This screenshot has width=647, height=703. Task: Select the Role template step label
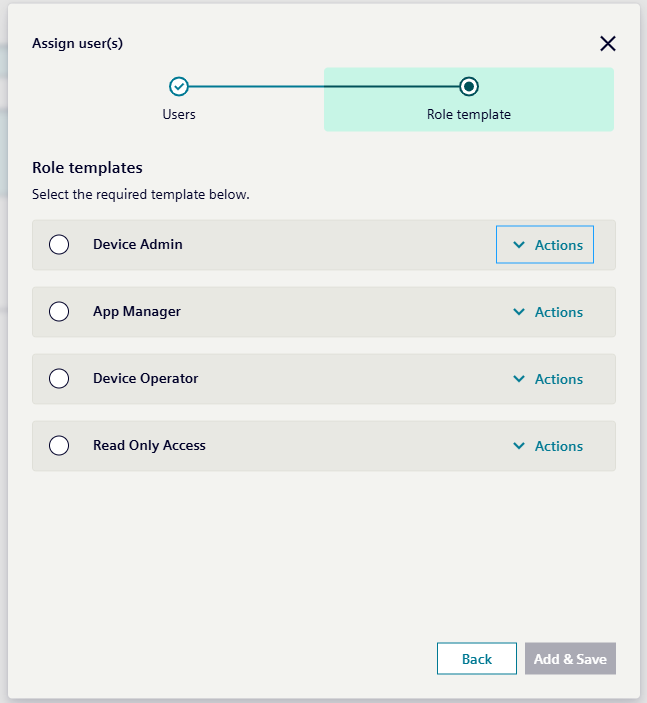[469, 114]
